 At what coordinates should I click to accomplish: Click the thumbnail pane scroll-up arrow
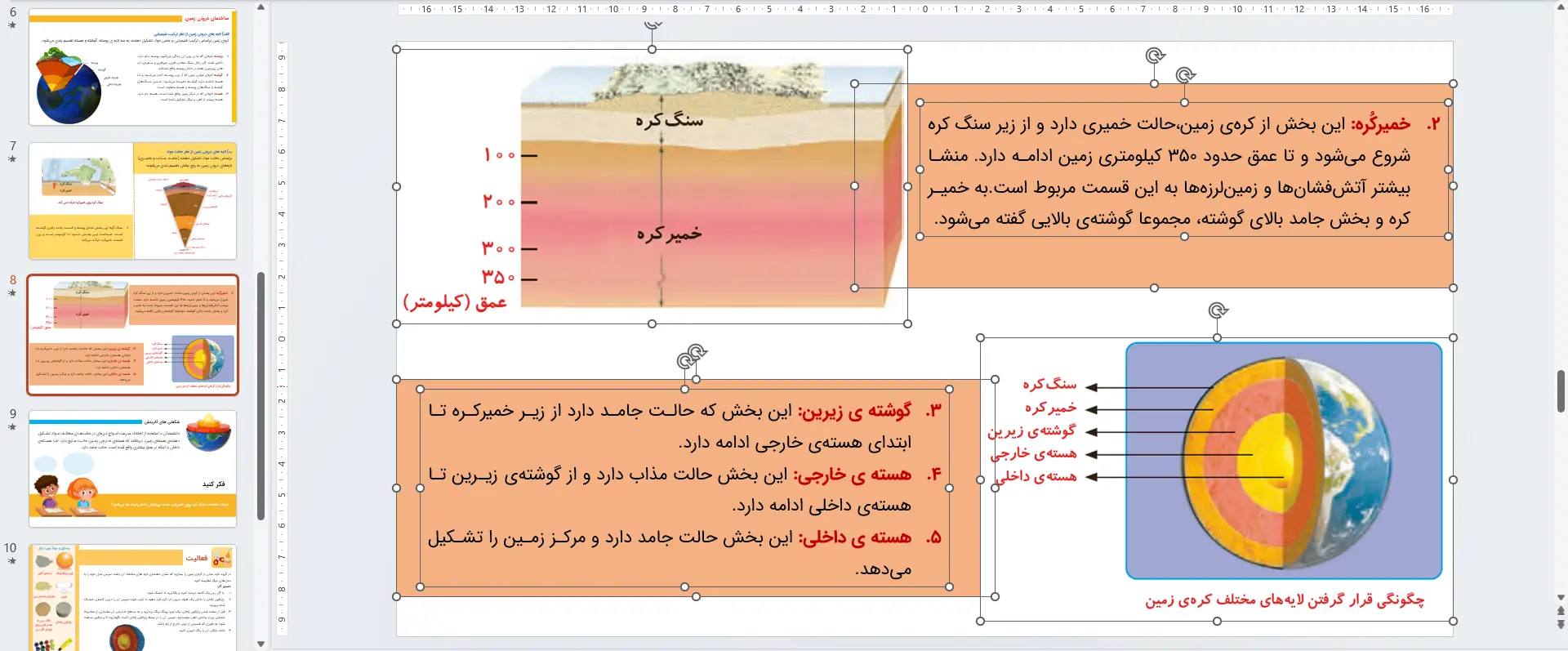(x=261, y=7)
